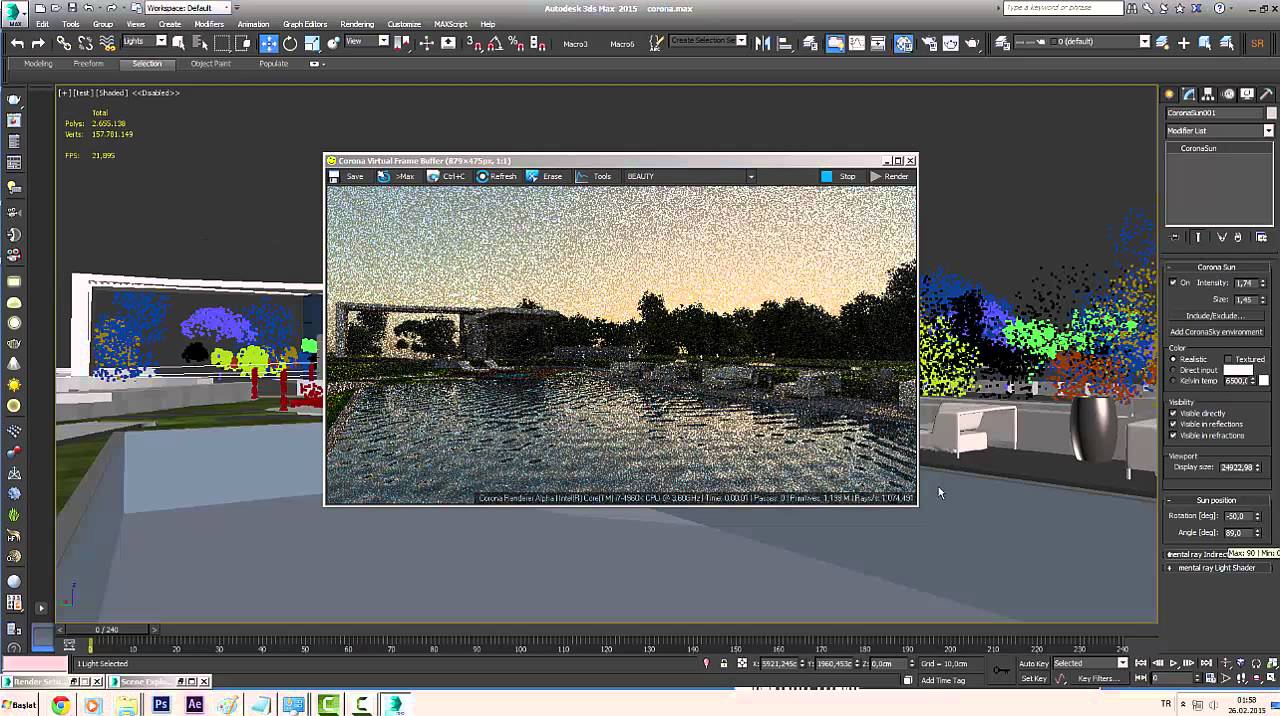
Task: Select the Unlink Selection tool
Action: pyautogui.click(x=85, y=43)
